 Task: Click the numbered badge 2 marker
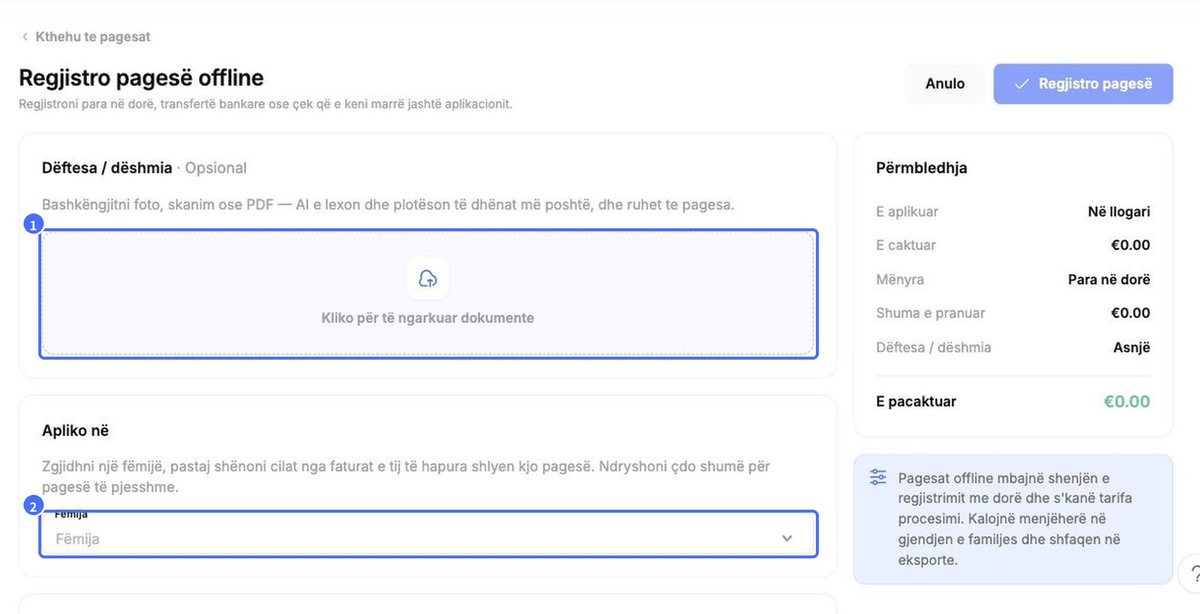coord(34,506)
